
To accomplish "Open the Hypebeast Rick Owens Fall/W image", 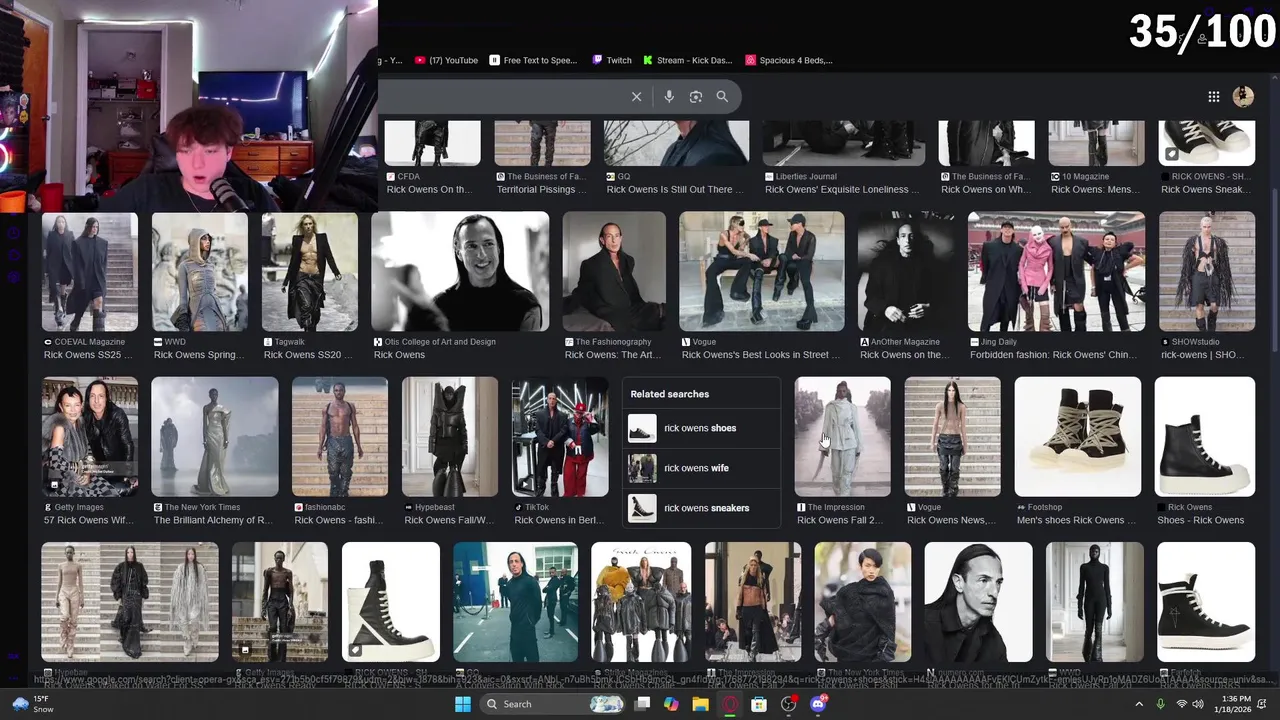I will point(450,436).
